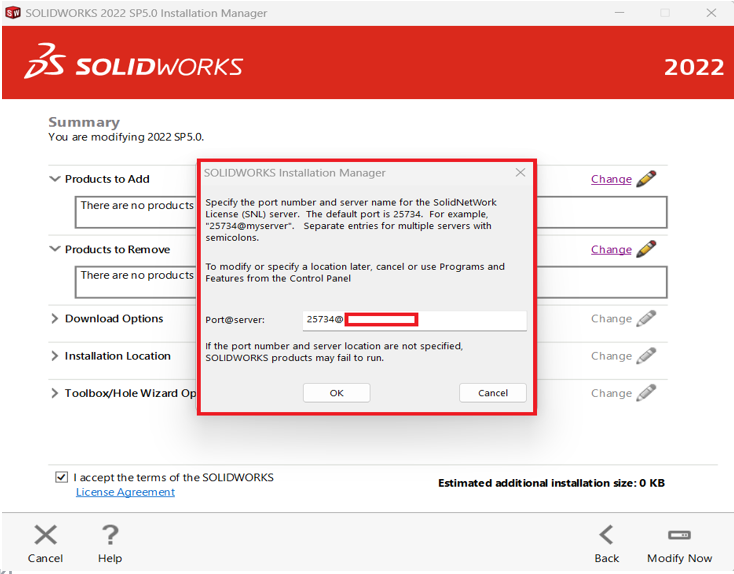
Task: Click pencil icon beside Products to Add
Action: tap(646, 179)
